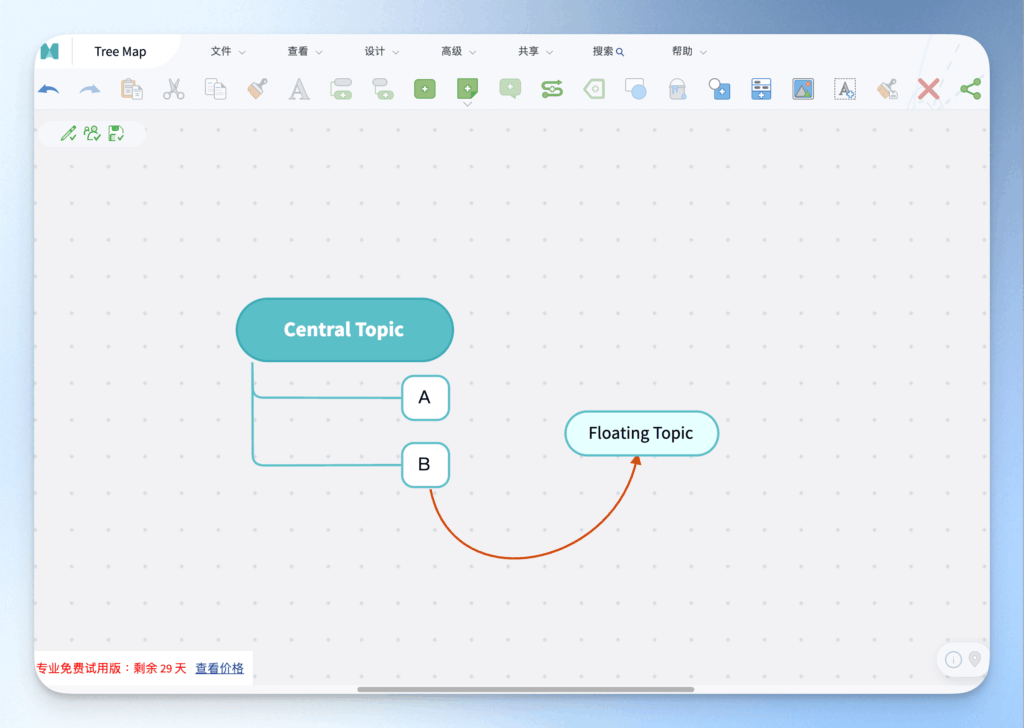
Task: Toggle the editing pen status icon
Action: pos(69,133)
